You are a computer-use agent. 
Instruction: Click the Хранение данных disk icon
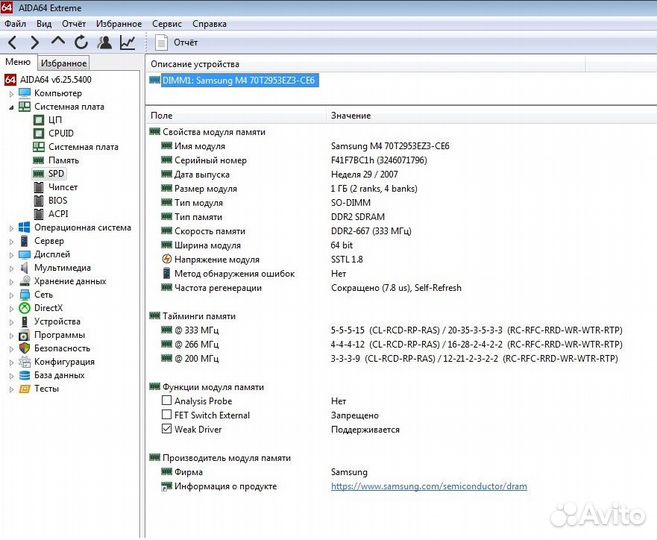[x=25, y=281]
